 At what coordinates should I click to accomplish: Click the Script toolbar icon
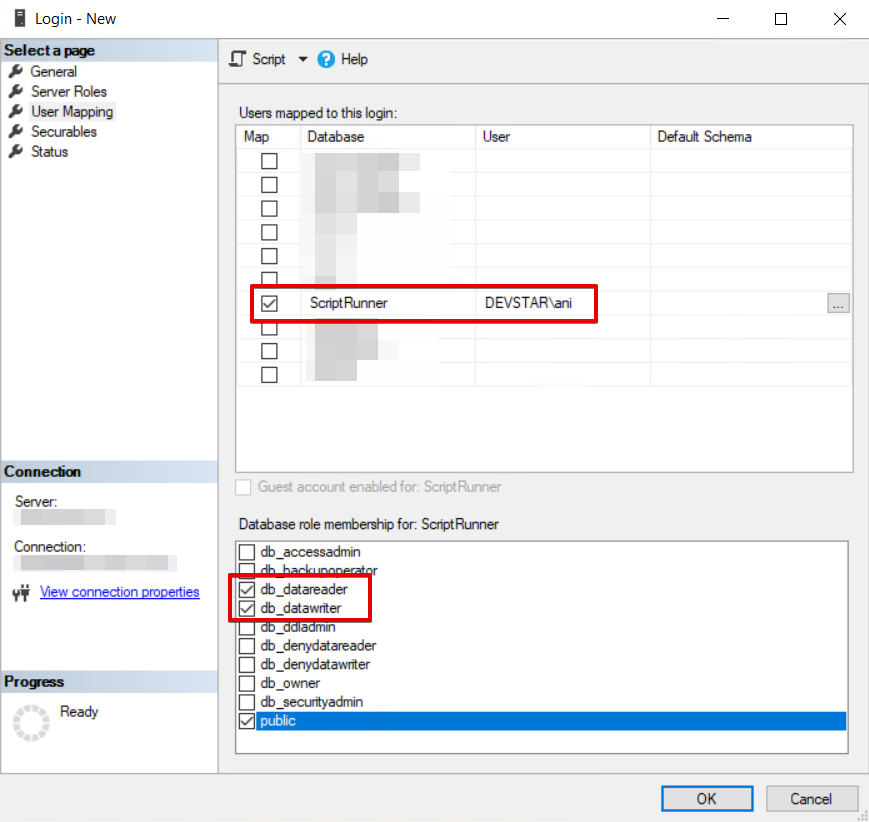click(237, 59)
